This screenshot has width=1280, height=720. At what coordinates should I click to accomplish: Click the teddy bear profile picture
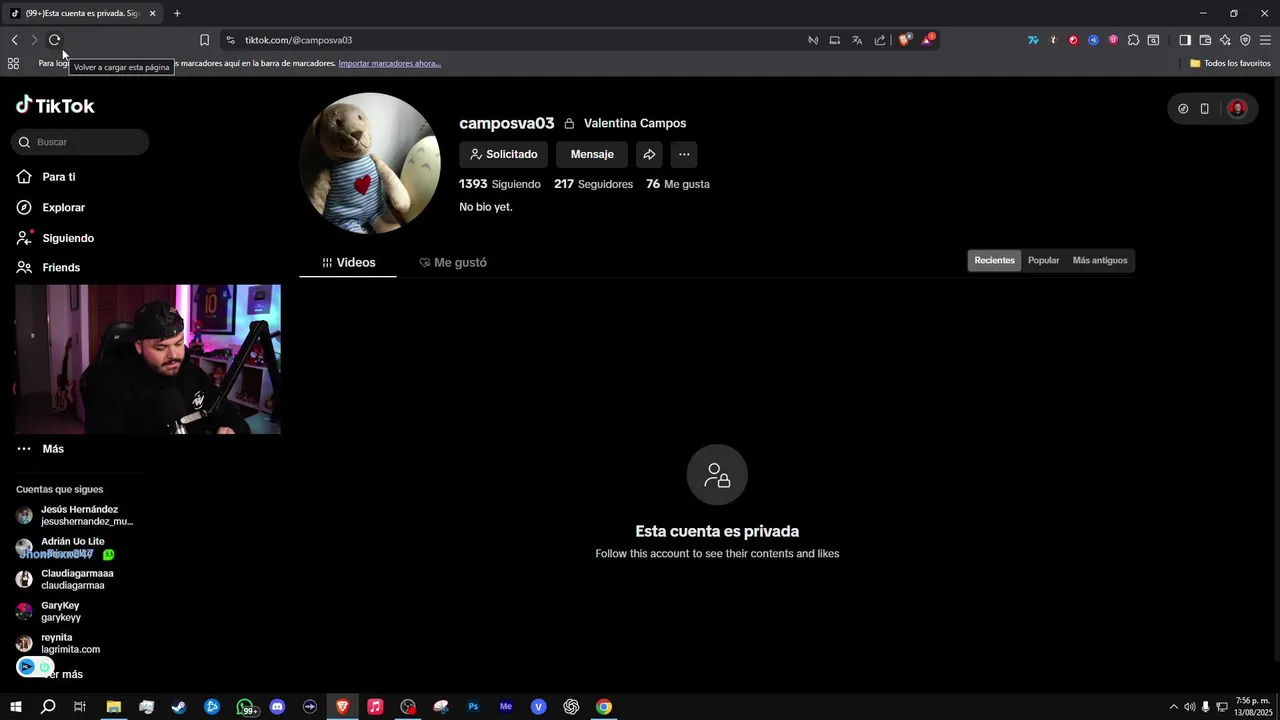click(x=370, y=163)
